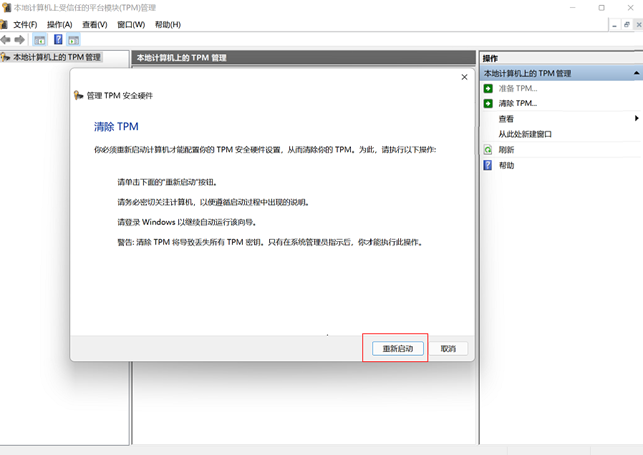Image resolution: width=643 pixels, height=455 pixels.
Task: Click 从此处新建窗口 in actions pane
Action: tap(525, 134)
